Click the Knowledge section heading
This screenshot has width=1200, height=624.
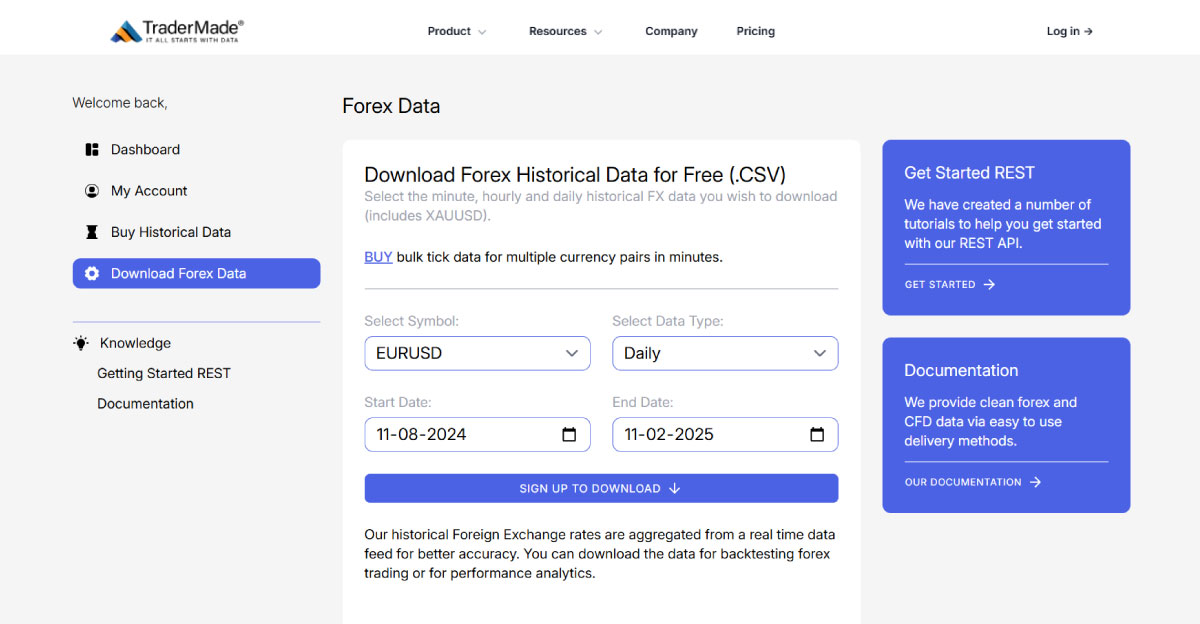point(135,343)
